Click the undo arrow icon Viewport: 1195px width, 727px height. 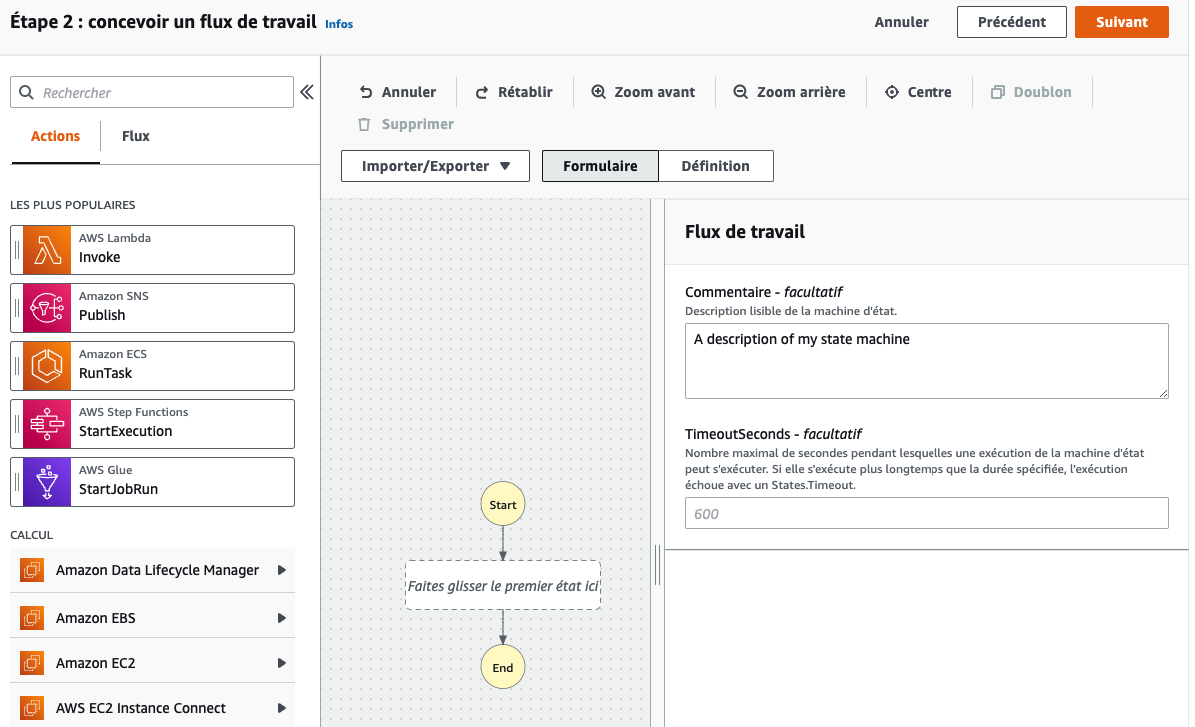click(366, 92)
